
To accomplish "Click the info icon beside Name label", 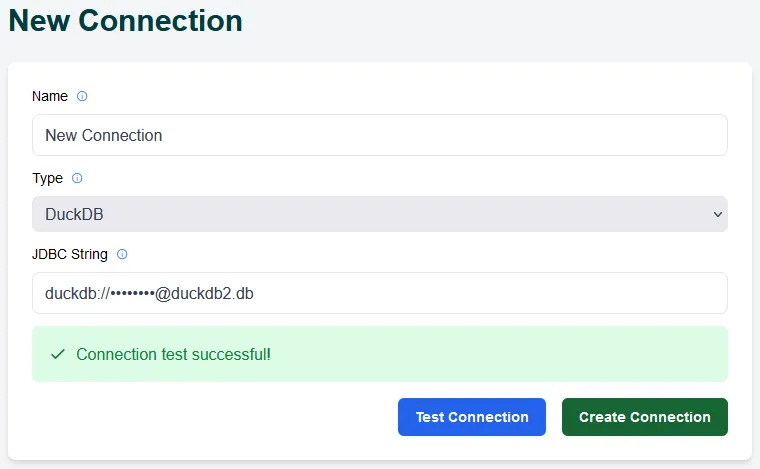I will [x=82, y=97].
